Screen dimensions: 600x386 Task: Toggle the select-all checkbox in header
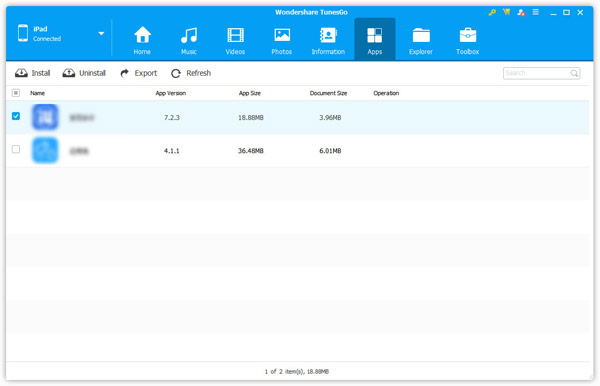pos(16,93)
